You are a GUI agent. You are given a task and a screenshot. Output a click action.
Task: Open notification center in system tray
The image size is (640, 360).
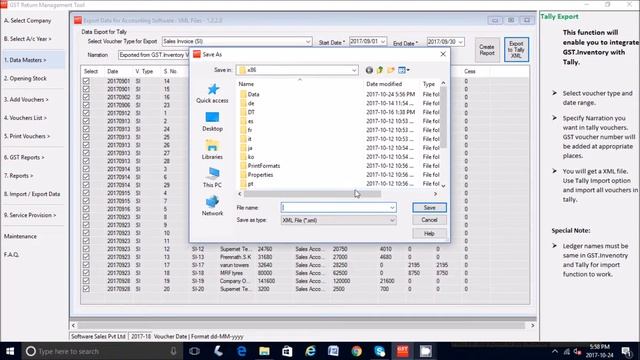tap(626, 351)
